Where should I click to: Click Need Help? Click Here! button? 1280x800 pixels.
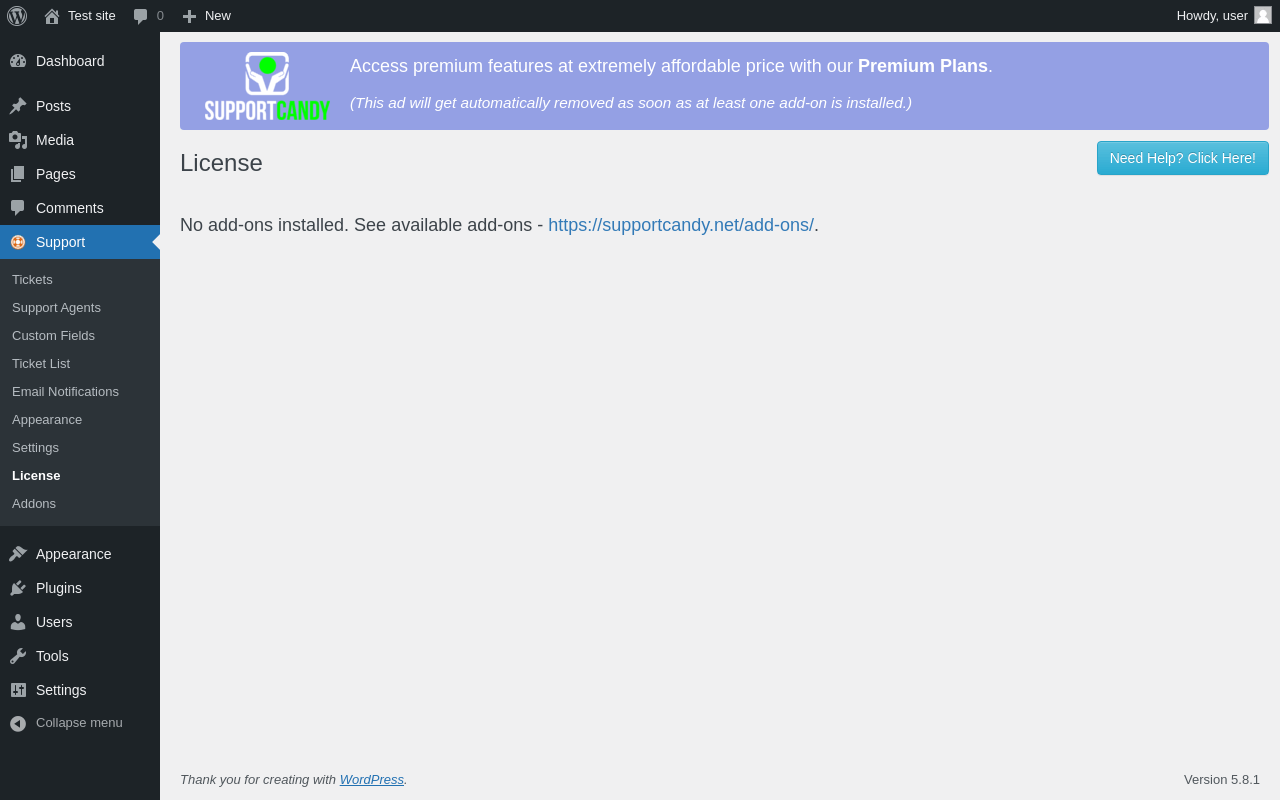pos(1183,158)
